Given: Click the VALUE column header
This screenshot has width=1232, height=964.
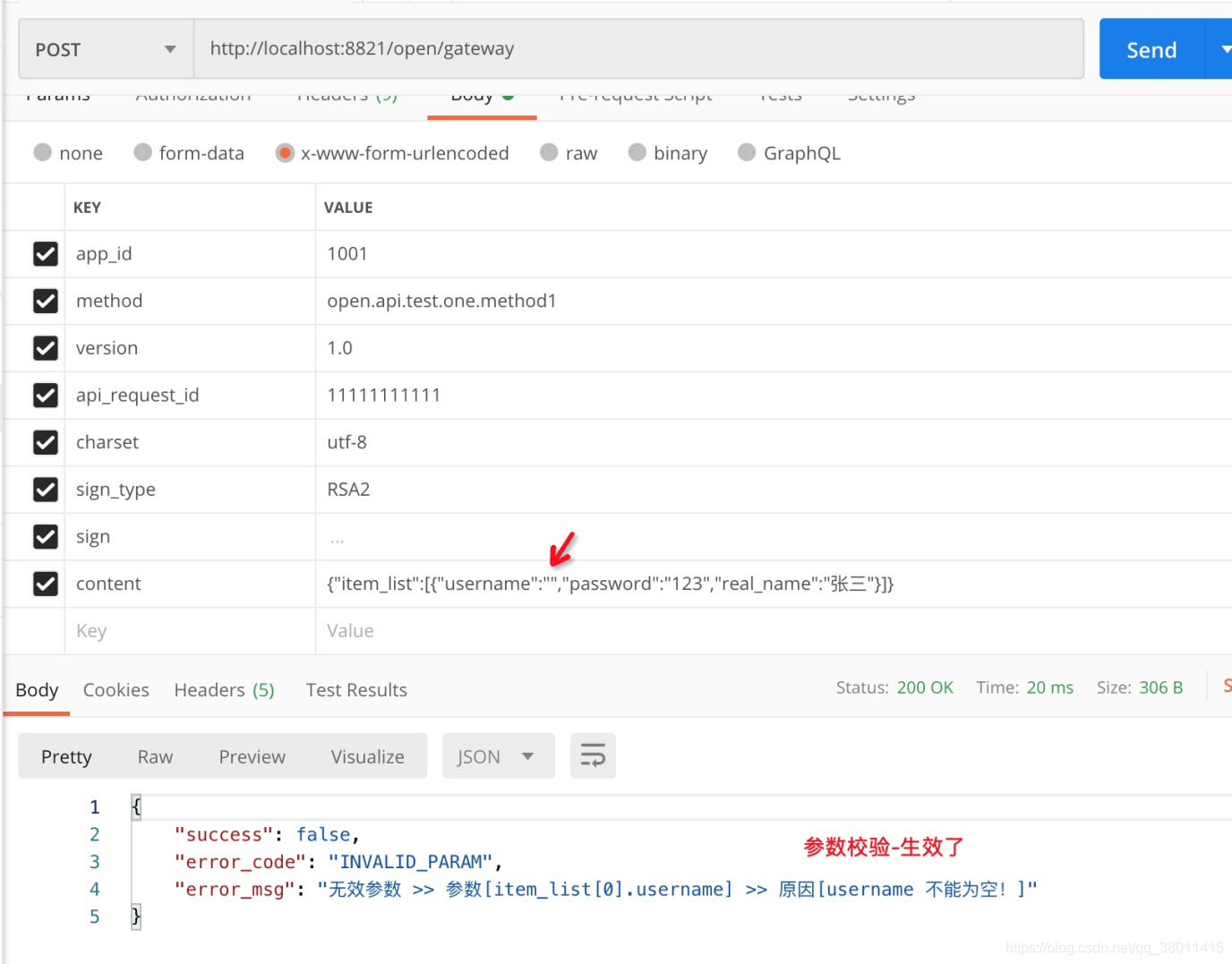Looking at the screenshot, I should [x=348, y=208].
